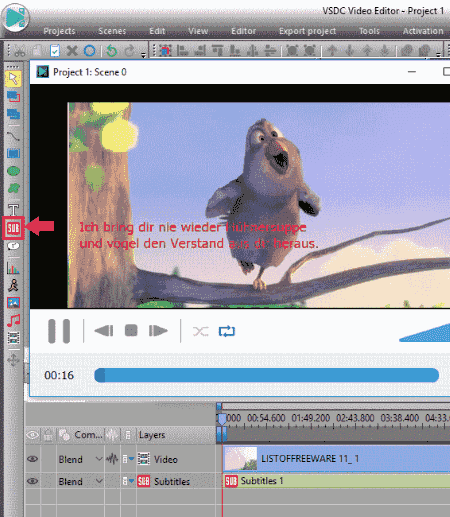This screenshot has height=517, width=450.
Task: Add an audio (music note) object
Action: click(x=13, y=320)
